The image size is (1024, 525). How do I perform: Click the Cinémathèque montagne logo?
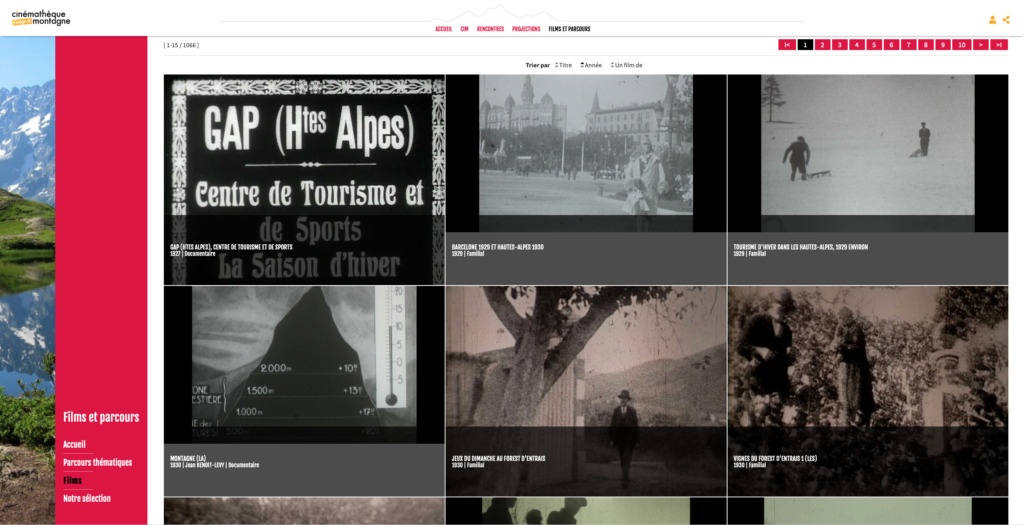(x=40, y=18)
